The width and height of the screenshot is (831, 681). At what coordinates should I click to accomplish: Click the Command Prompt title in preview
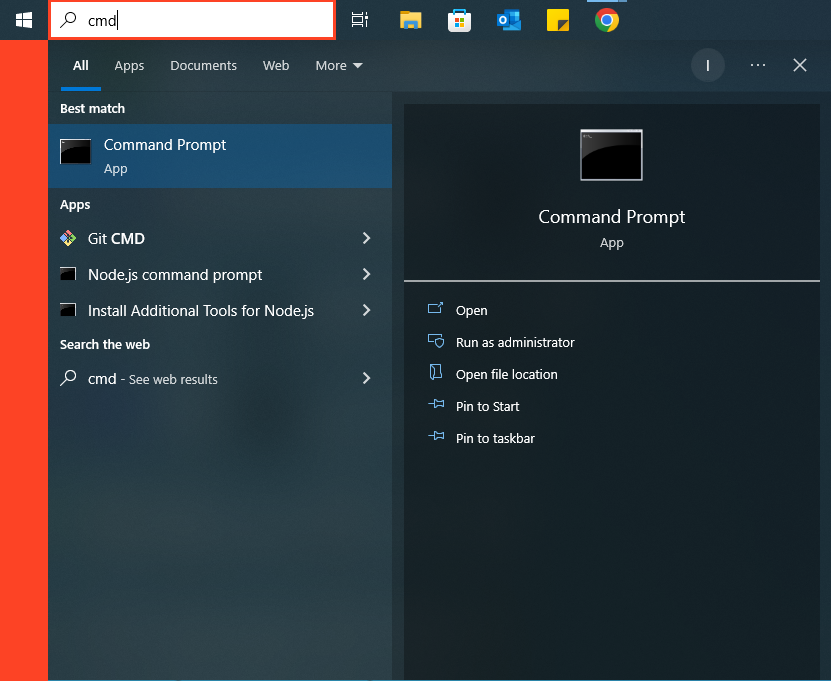point(612,217)
